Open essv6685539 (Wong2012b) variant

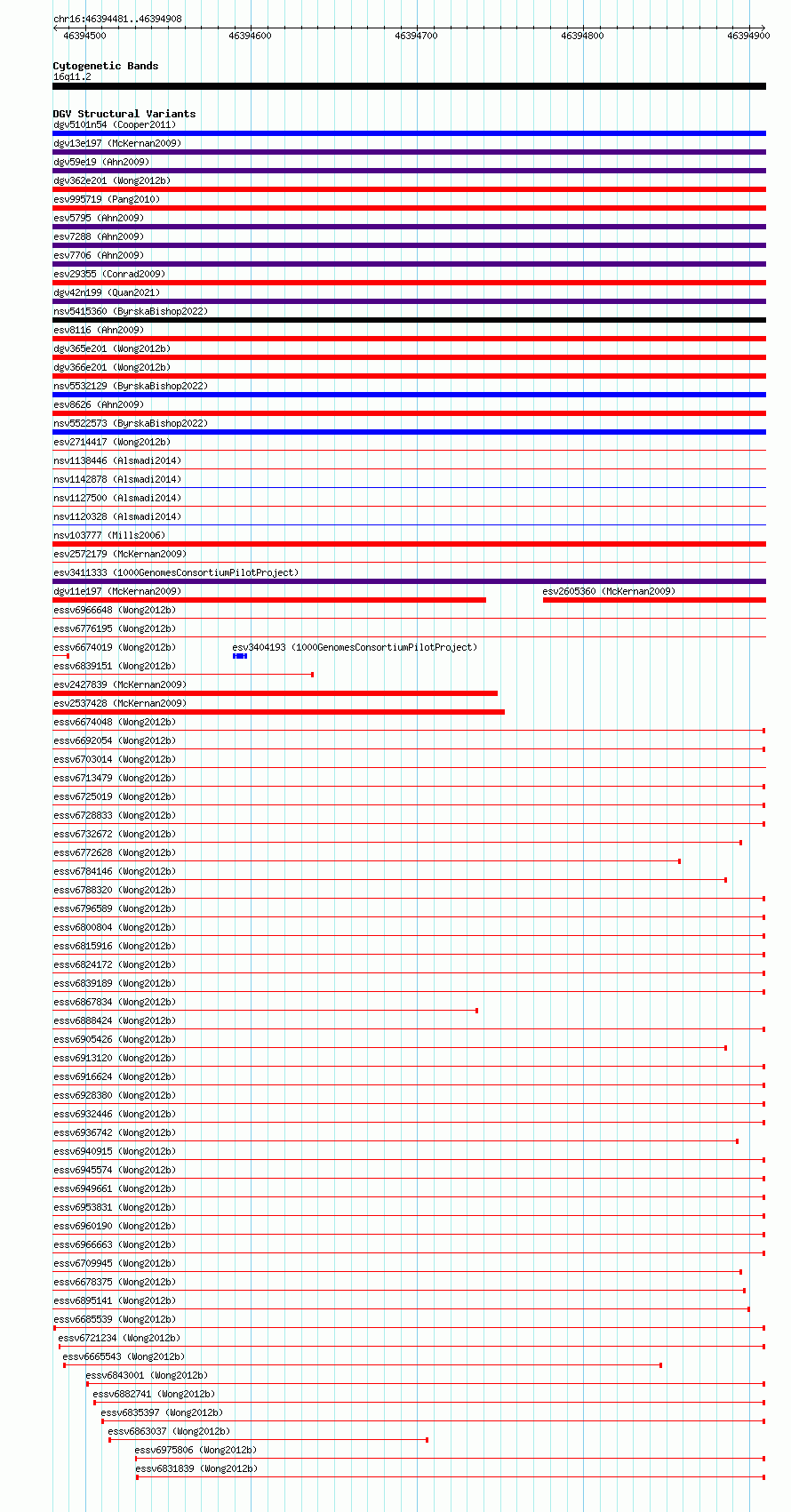[x=115, y=1319]
